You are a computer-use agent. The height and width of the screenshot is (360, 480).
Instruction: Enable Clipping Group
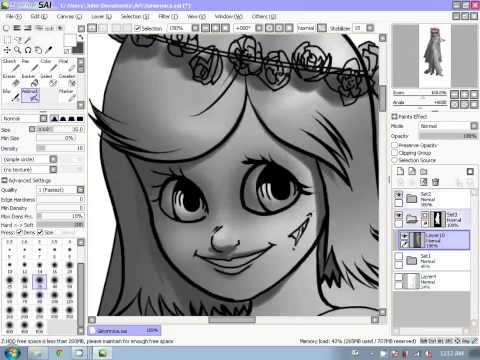pos(395,153)
